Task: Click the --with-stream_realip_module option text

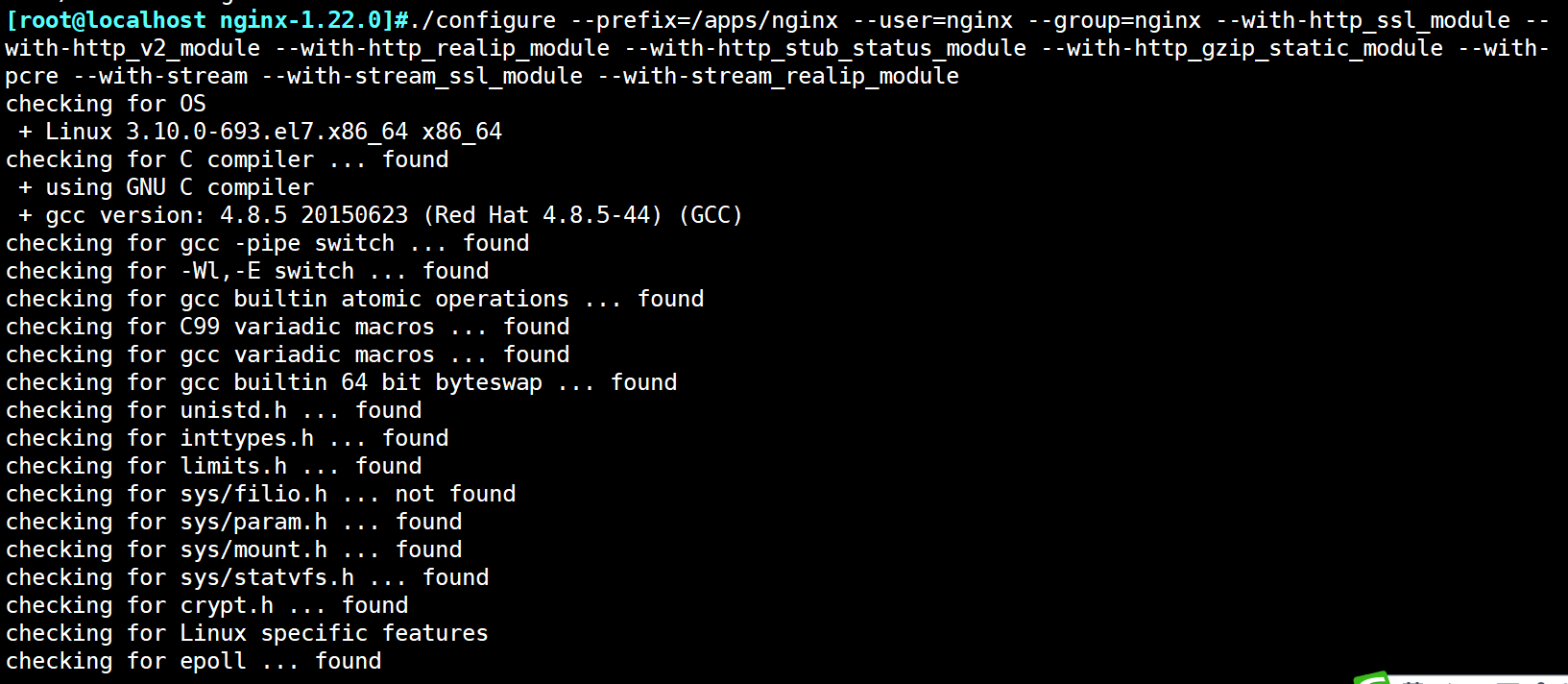Action: click(x=779, y=76)
